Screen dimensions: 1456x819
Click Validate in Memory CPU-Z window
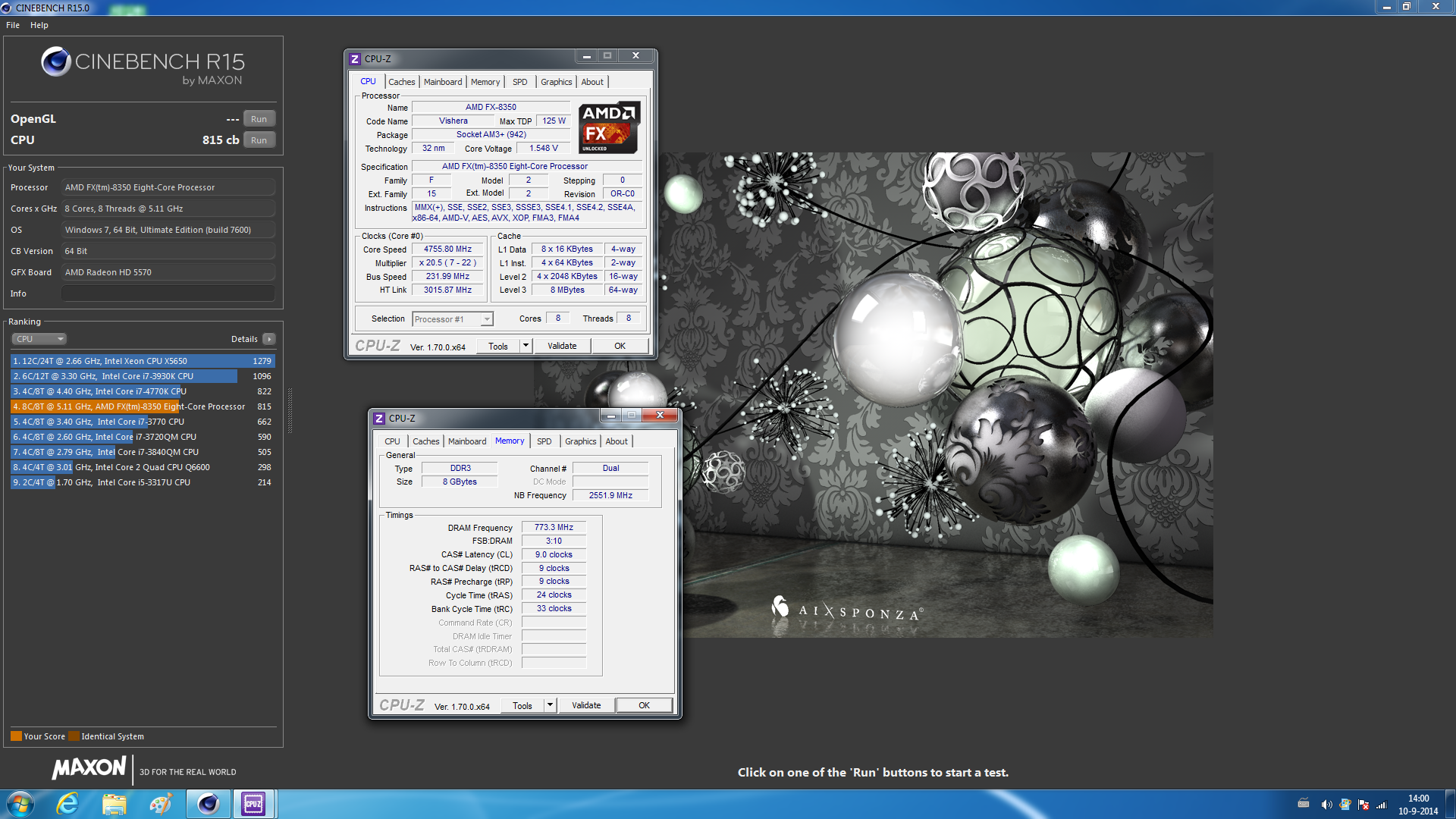[586, 705]
